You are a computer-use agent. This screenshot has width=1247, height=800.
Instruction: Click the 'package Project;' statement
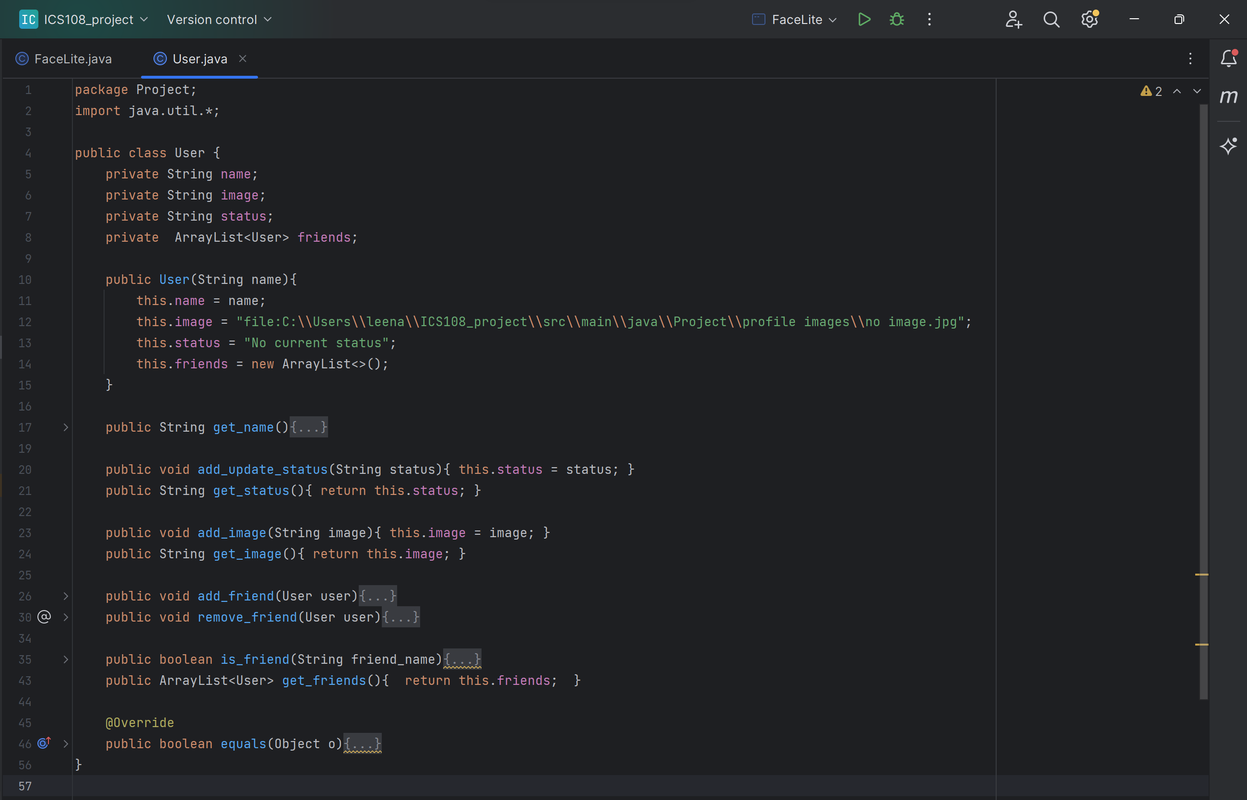[x=136, y=90]
